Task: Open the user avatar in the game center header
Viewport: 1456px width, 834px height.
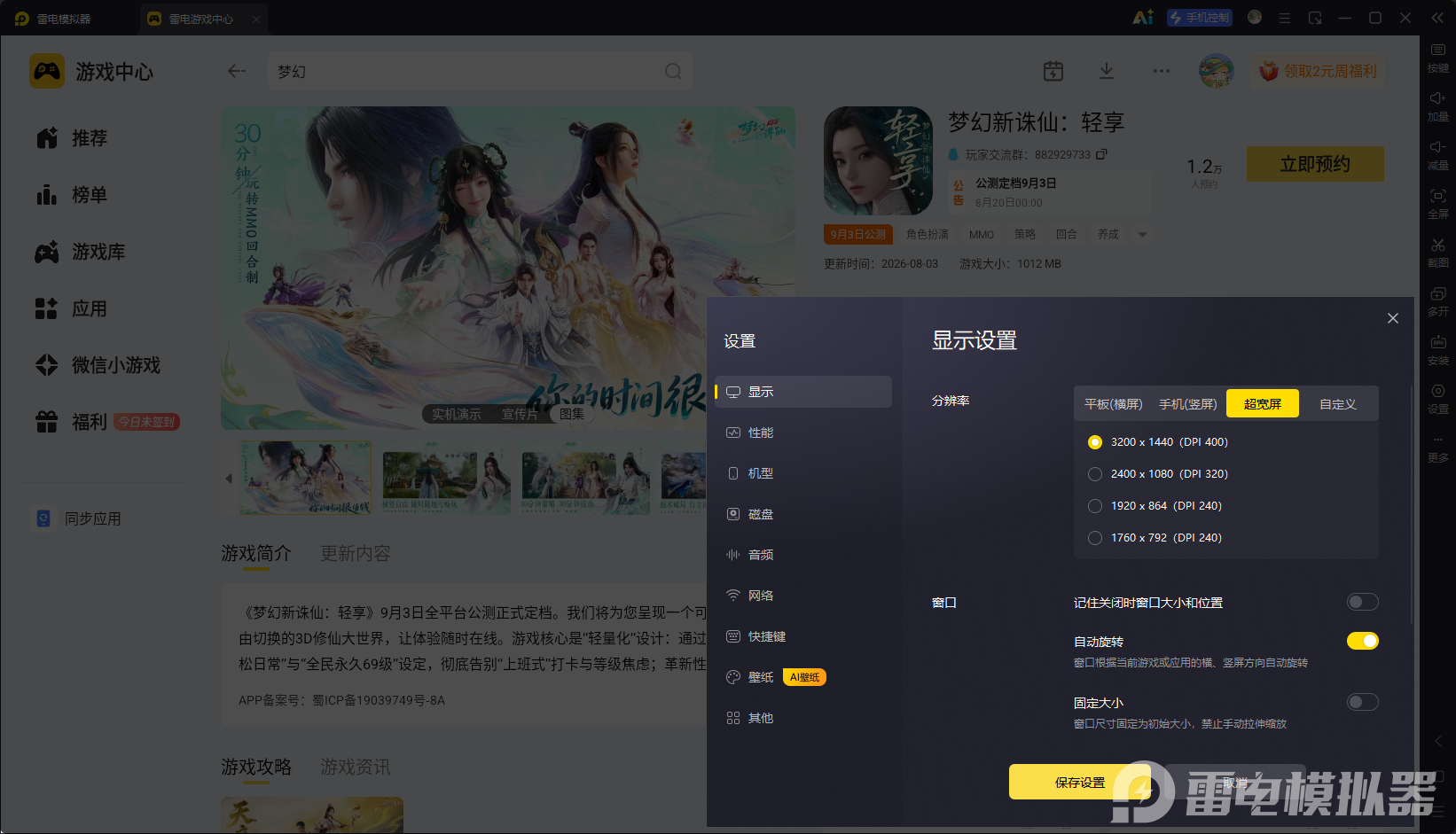Action: (x=1216, y=71)
